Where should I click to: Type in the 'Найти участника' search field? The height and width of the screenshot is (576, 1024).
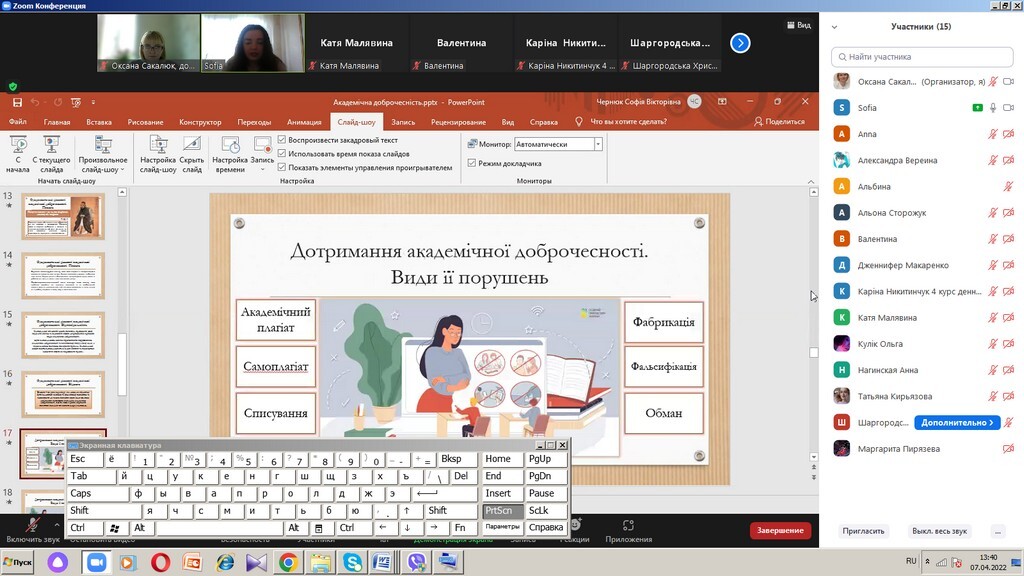point(920,57)
